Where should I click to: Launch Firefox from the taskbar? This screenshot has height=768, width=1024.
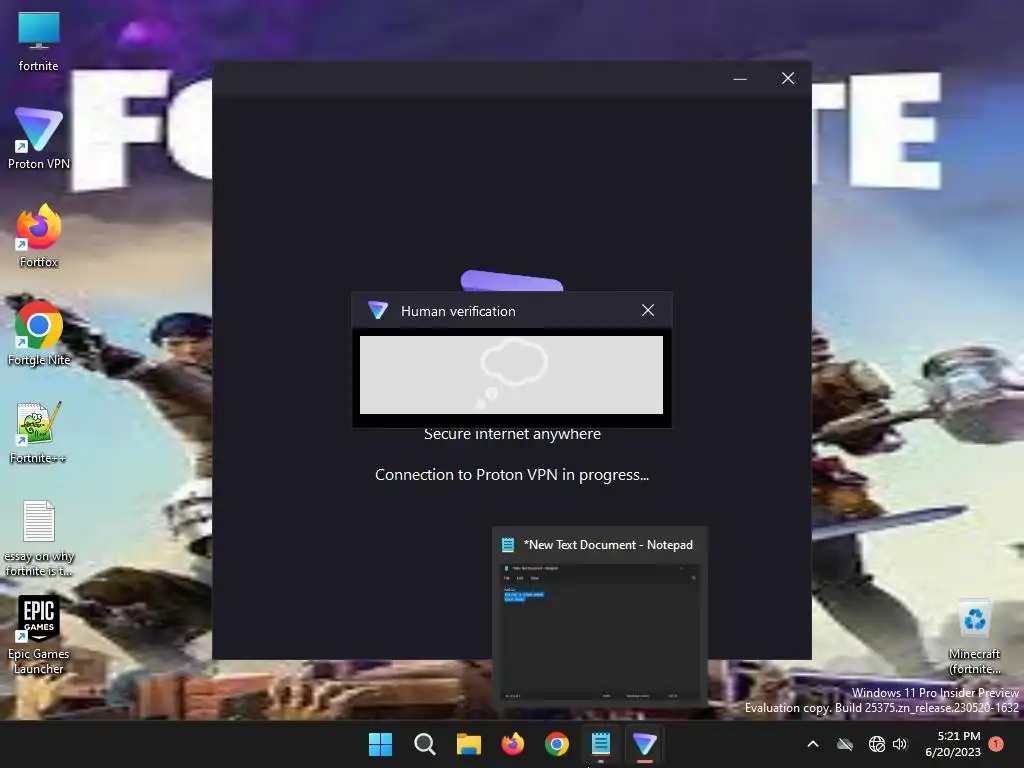(513, 744)
